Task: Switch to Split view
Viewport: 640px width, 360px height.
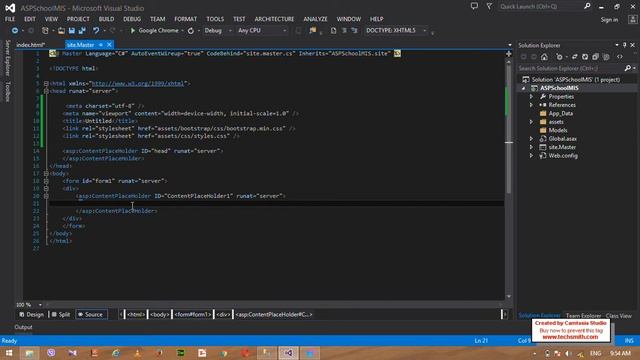Action: (x=61, y=315)
